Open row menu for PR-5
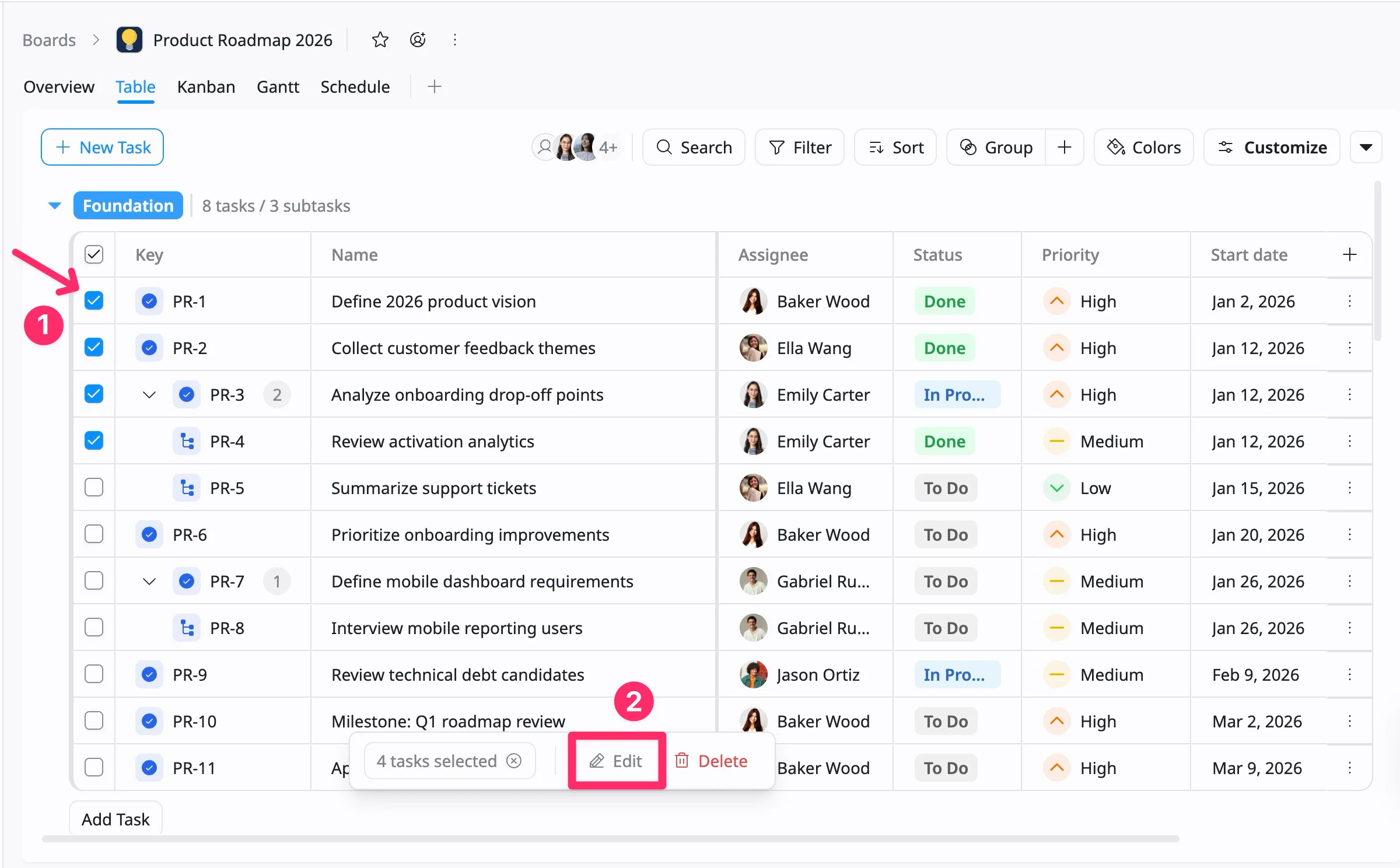 [1349, 488]
